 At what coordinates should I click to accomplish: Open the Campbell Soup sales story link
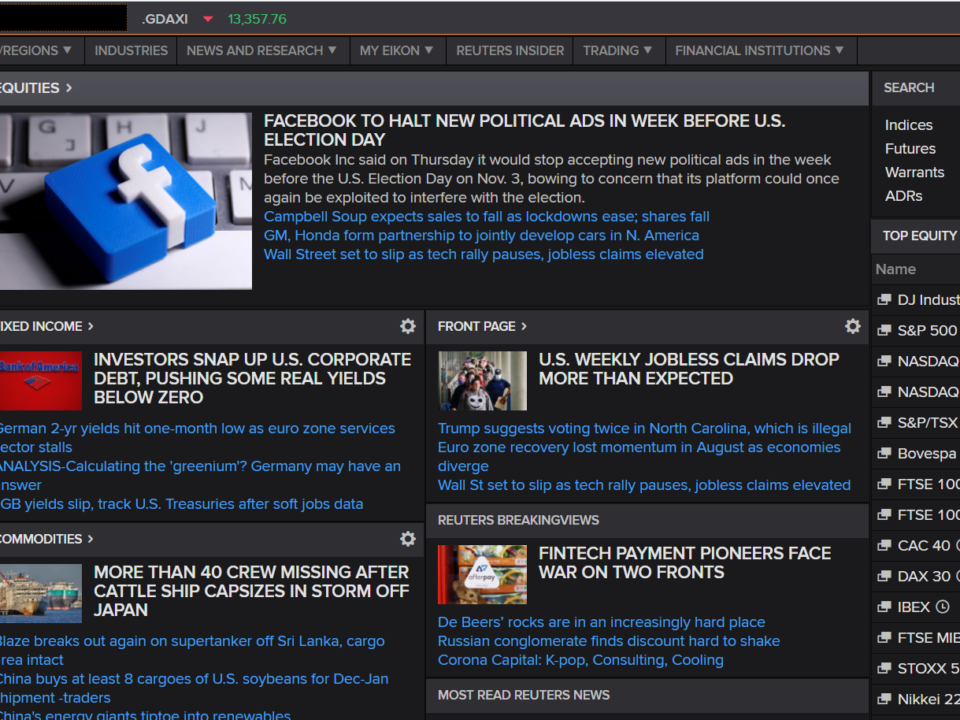tap(487, 217)
